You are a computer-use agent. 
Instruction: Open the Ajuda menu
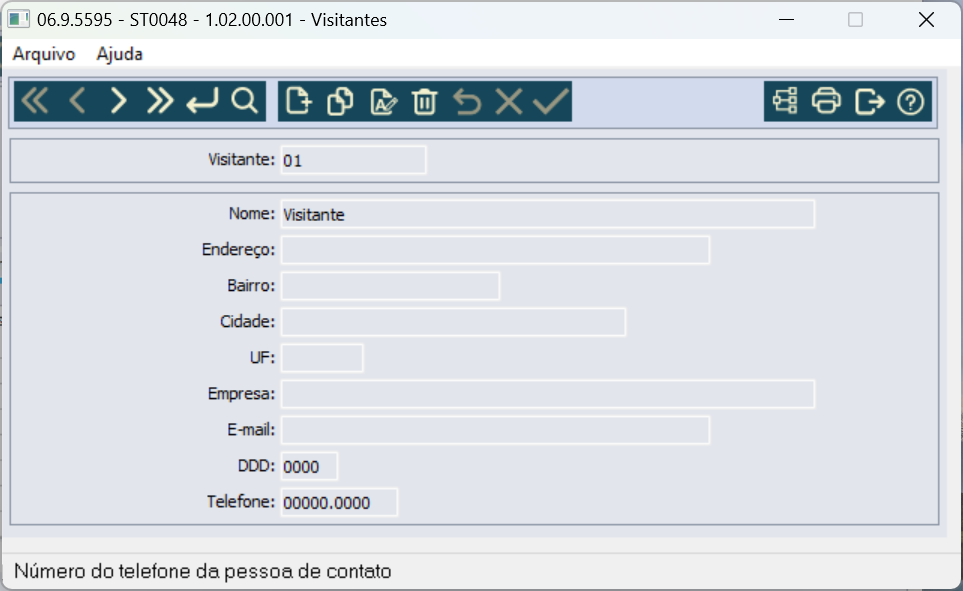(119, 54)
